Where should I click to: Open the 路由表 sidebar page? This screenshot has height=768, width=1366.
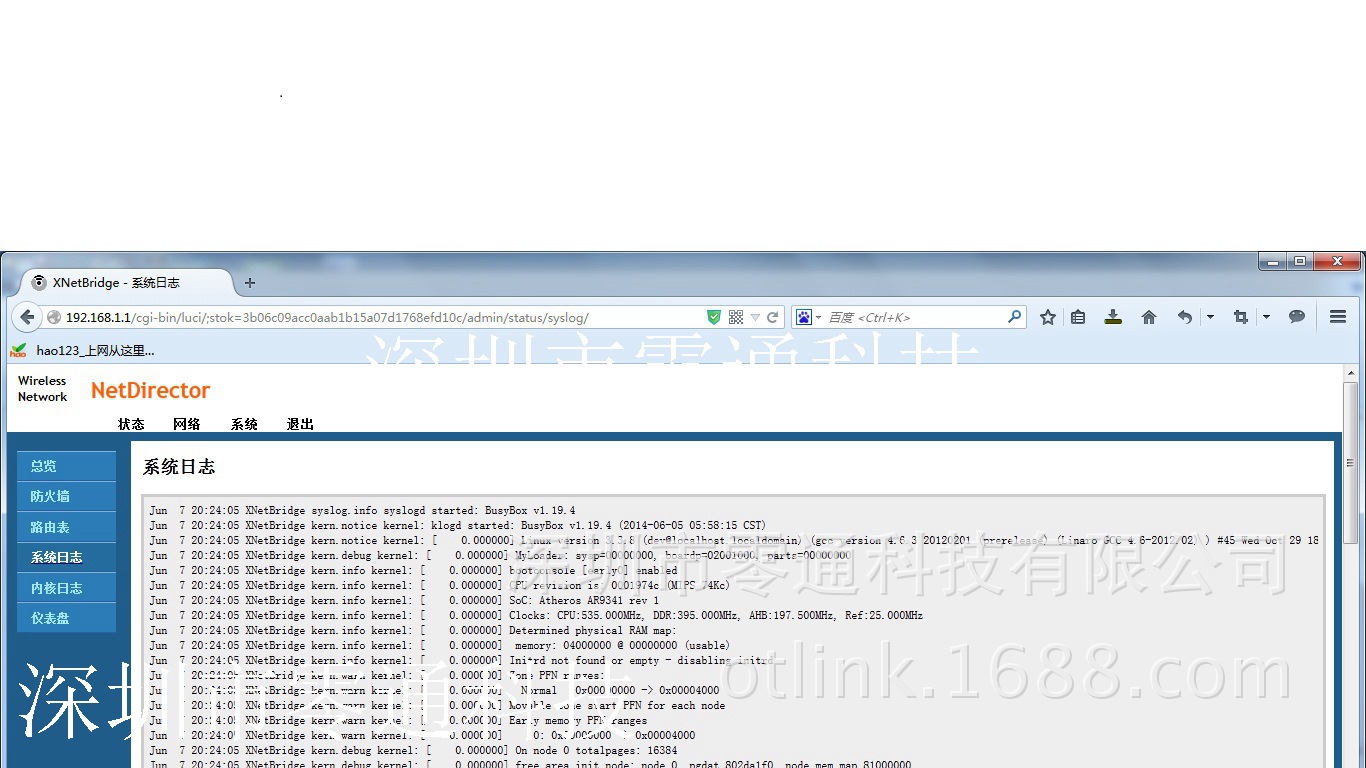66,527
